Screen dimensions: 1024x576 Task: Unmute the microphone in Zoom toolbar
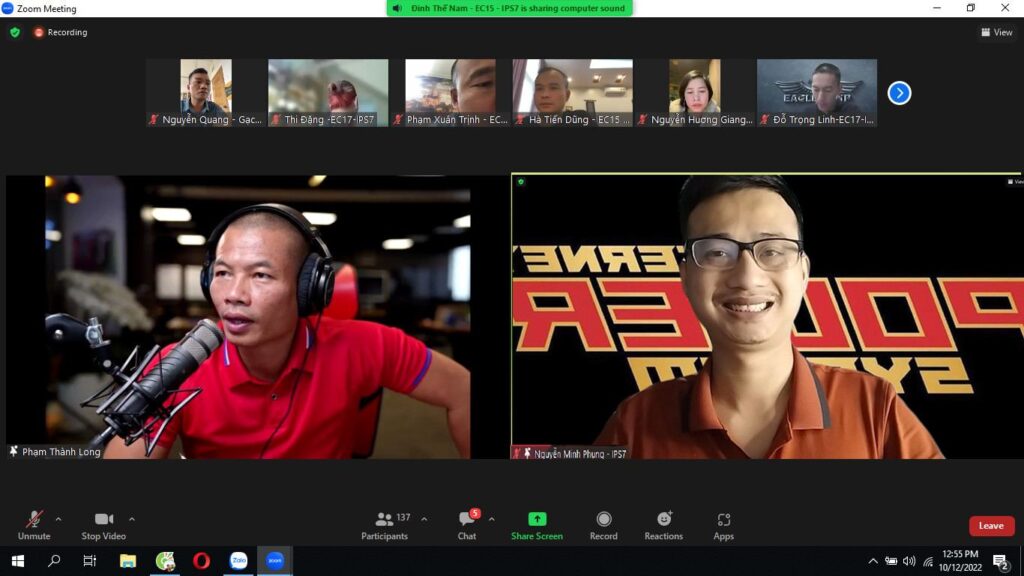pyautogui.click(x=34, y=523)
